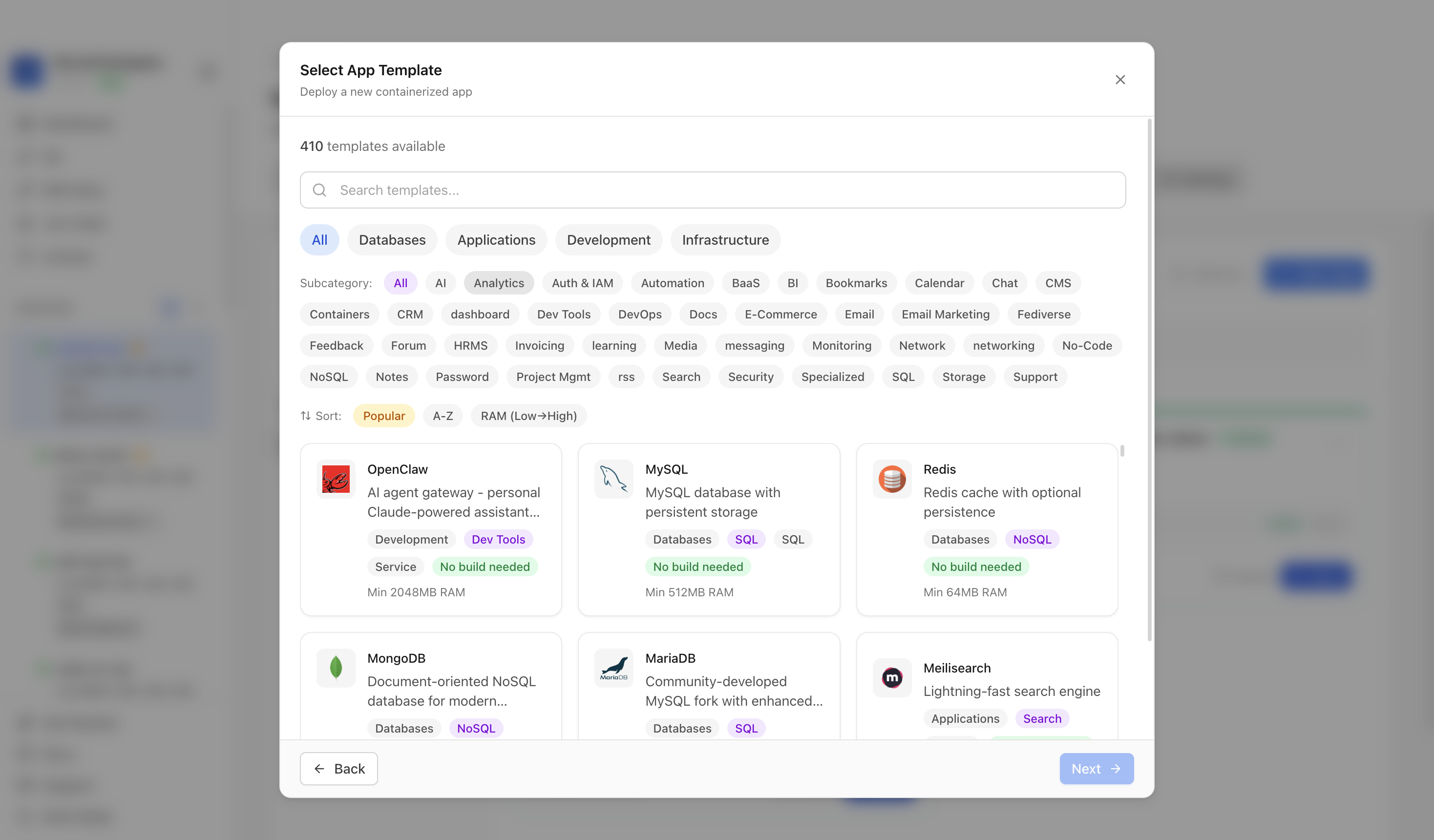Viewport: 1434px width, 840px height.
Task: Filter by Fediverse subcategory
Action: coord(1044,314)
